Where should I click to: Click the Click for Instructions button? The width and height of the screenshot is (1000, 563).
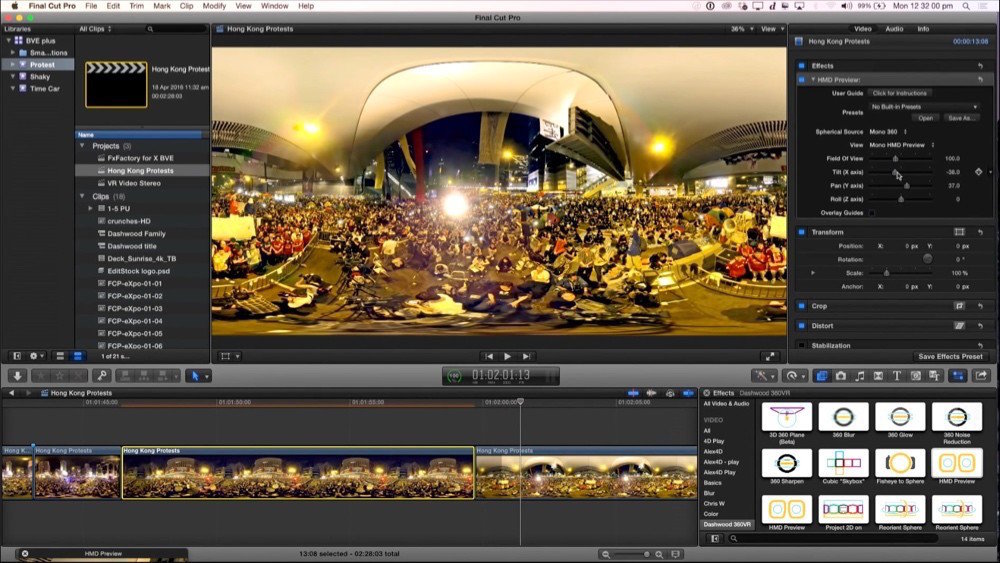899,93
